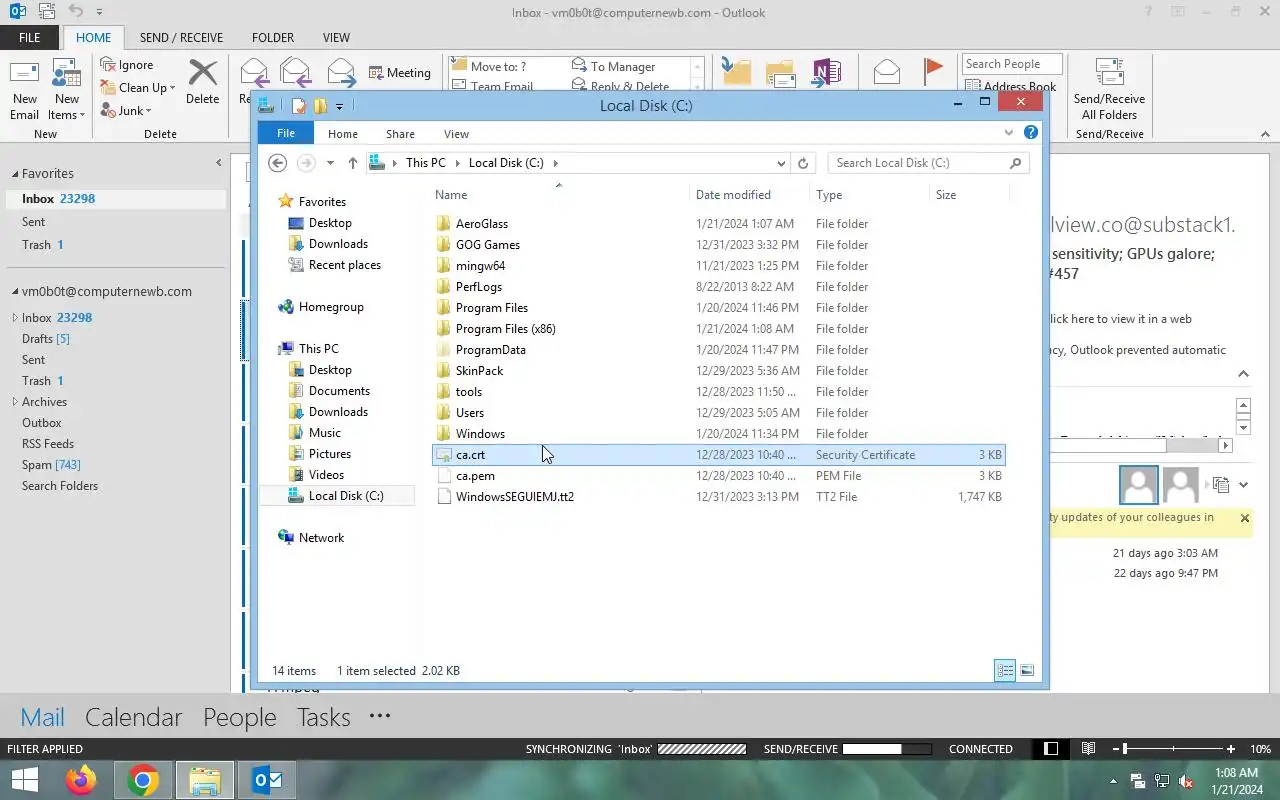The width and height of the screenshot is (1280, 800).
Task: Open more navigation options (three dots)
Action: 379,716
